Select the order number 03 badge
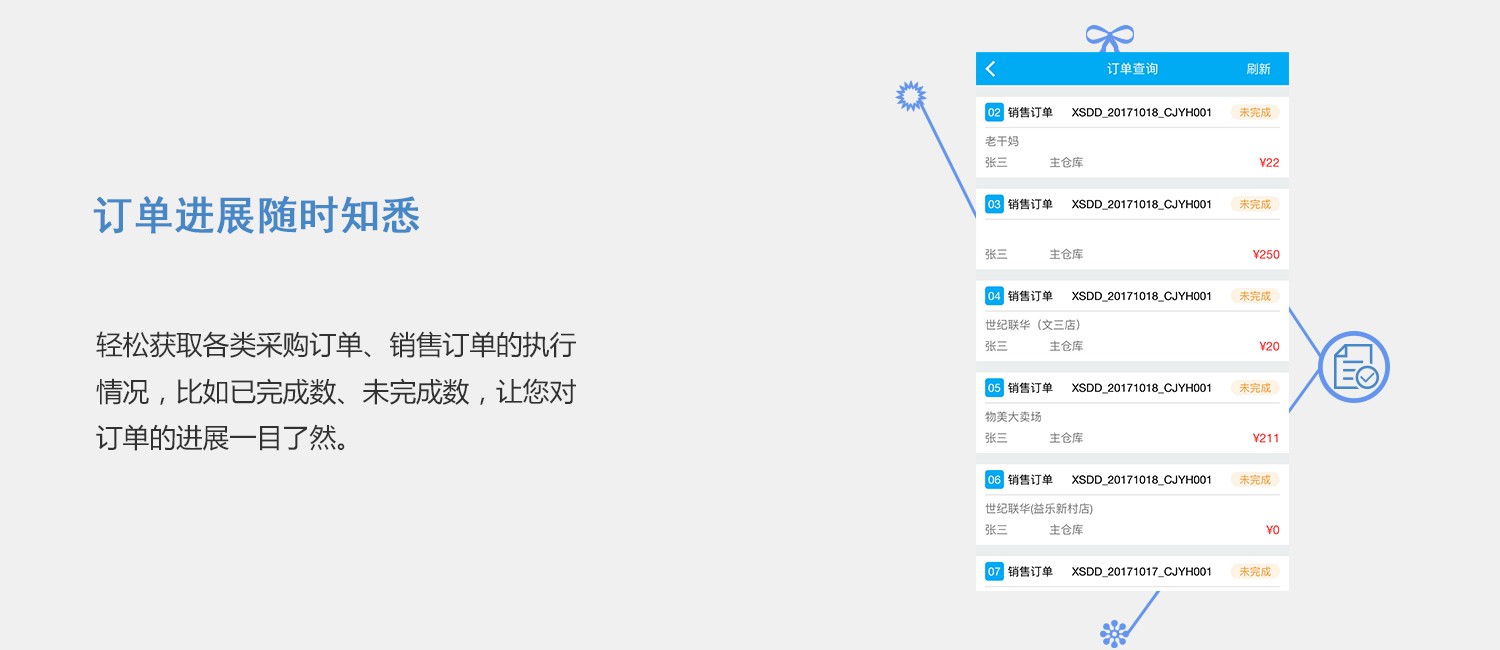 point(994,205)
